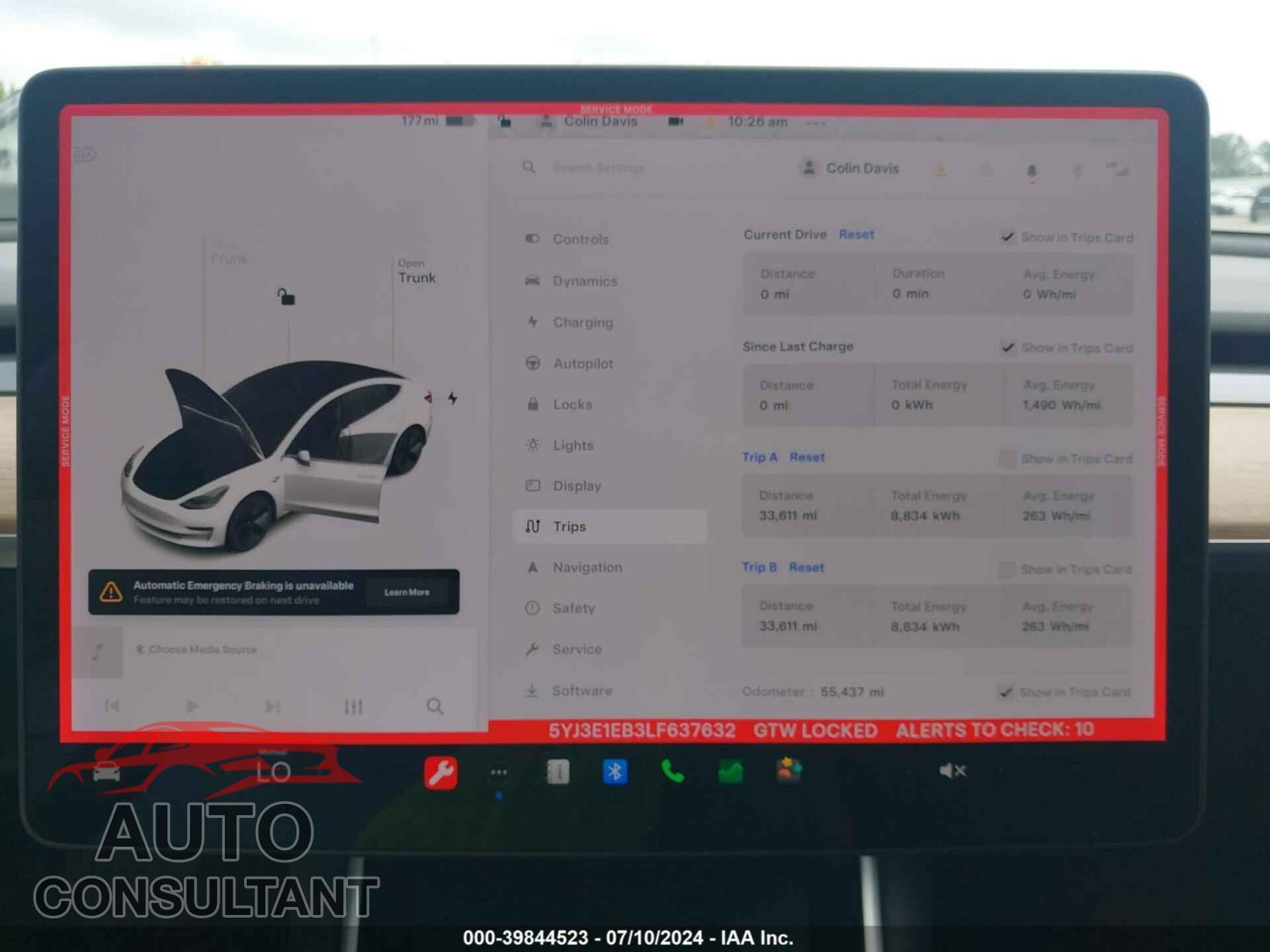1270x952 pixels.
Task: Tap Open Trunk label
Action: click(x=417, y=272)
